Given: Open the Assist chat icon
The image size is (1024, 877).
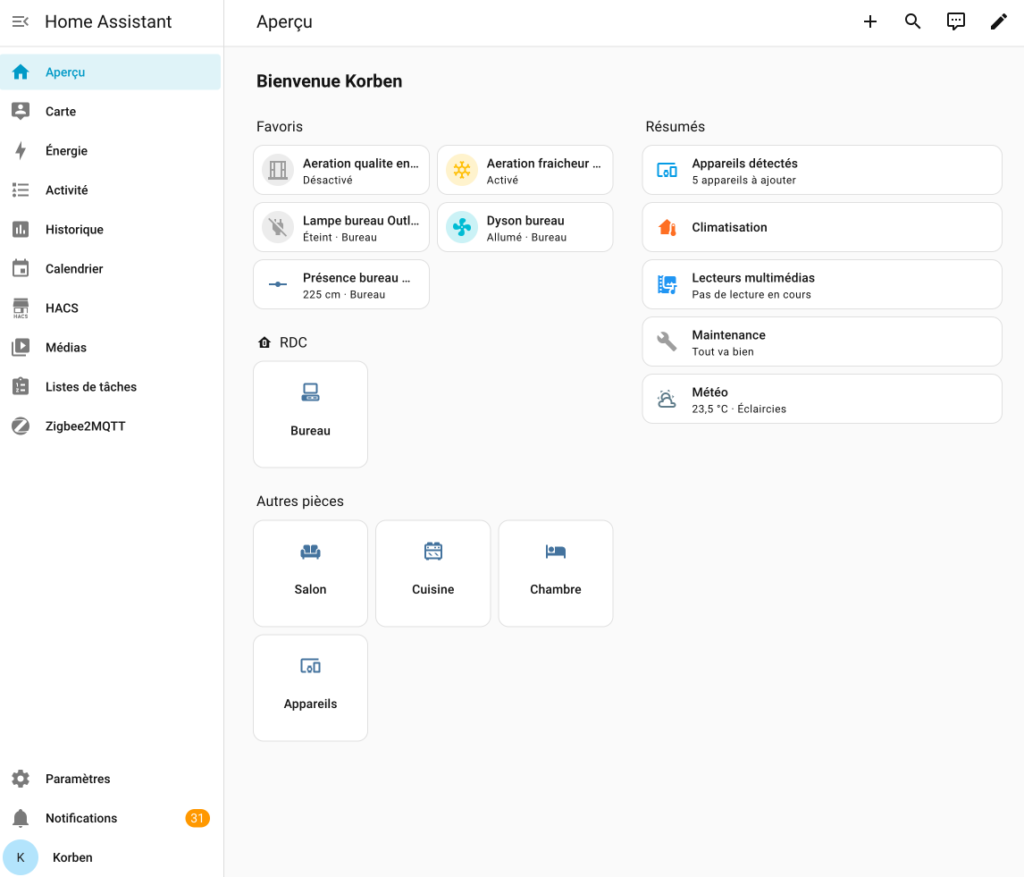Looking at the screenshot, I should (x=955, y=22).
